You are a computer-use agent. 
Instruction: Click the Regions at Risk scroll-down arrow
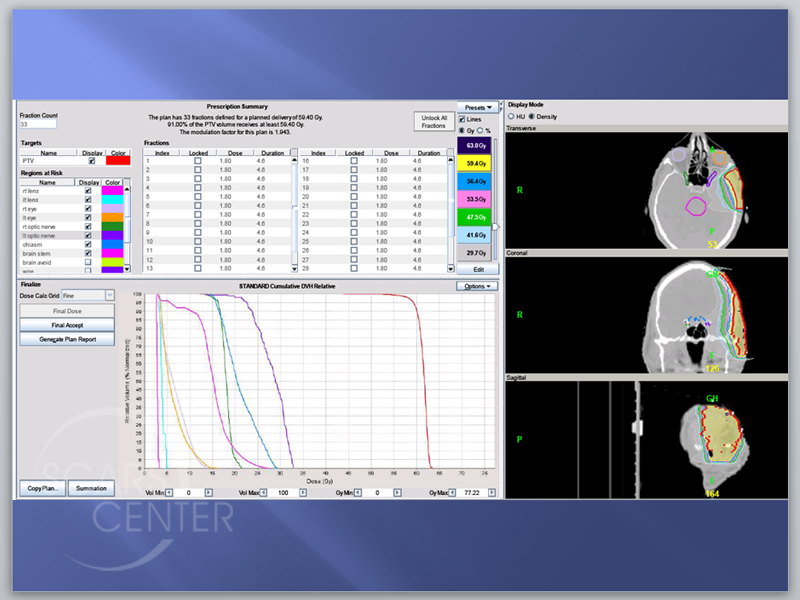point(127,268)
